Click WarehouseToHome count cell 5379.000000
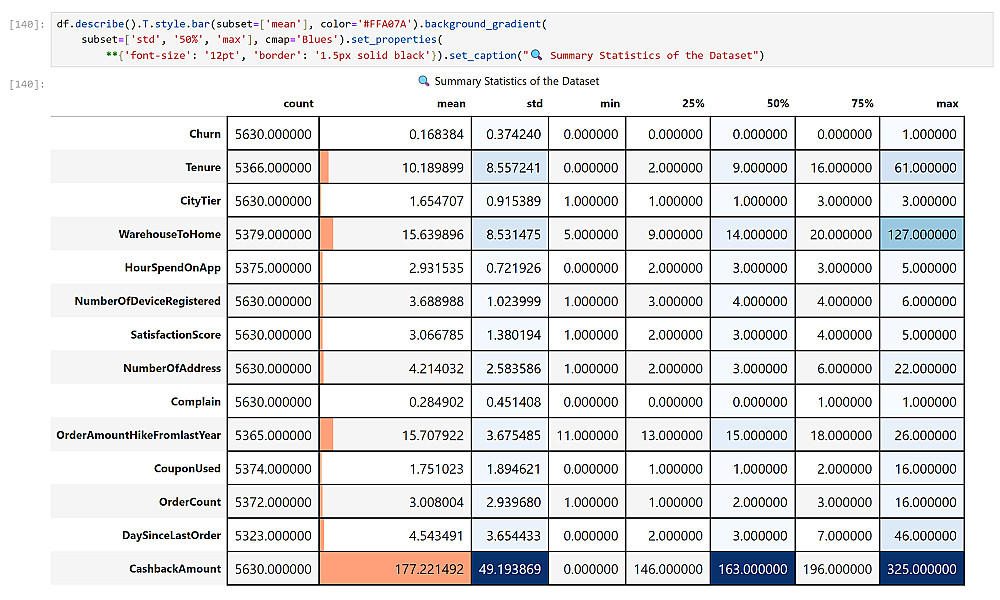1000x600 pixels. click(273, 234)
